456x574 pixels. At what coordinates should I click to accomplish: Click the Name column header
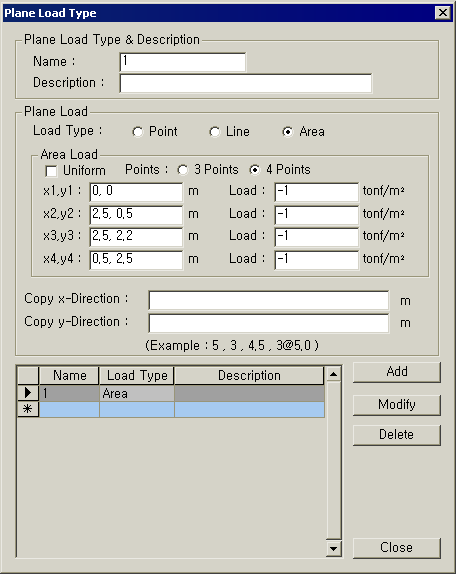point(69,376)
